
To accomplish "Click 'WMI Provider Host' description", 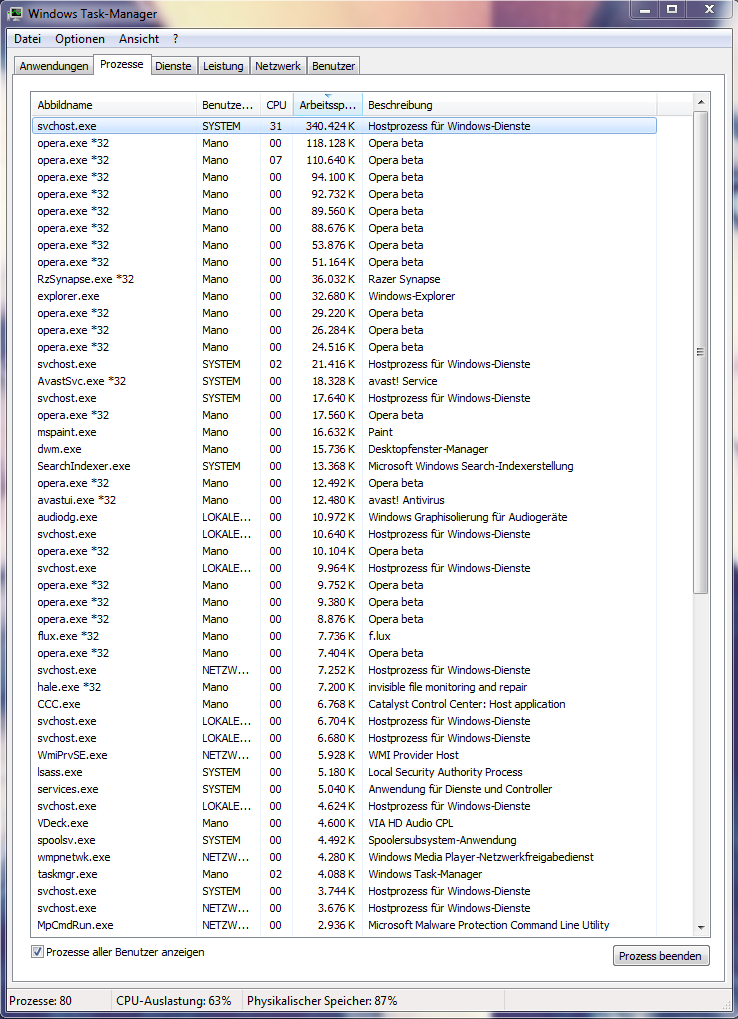I will [x=413, y=755].
